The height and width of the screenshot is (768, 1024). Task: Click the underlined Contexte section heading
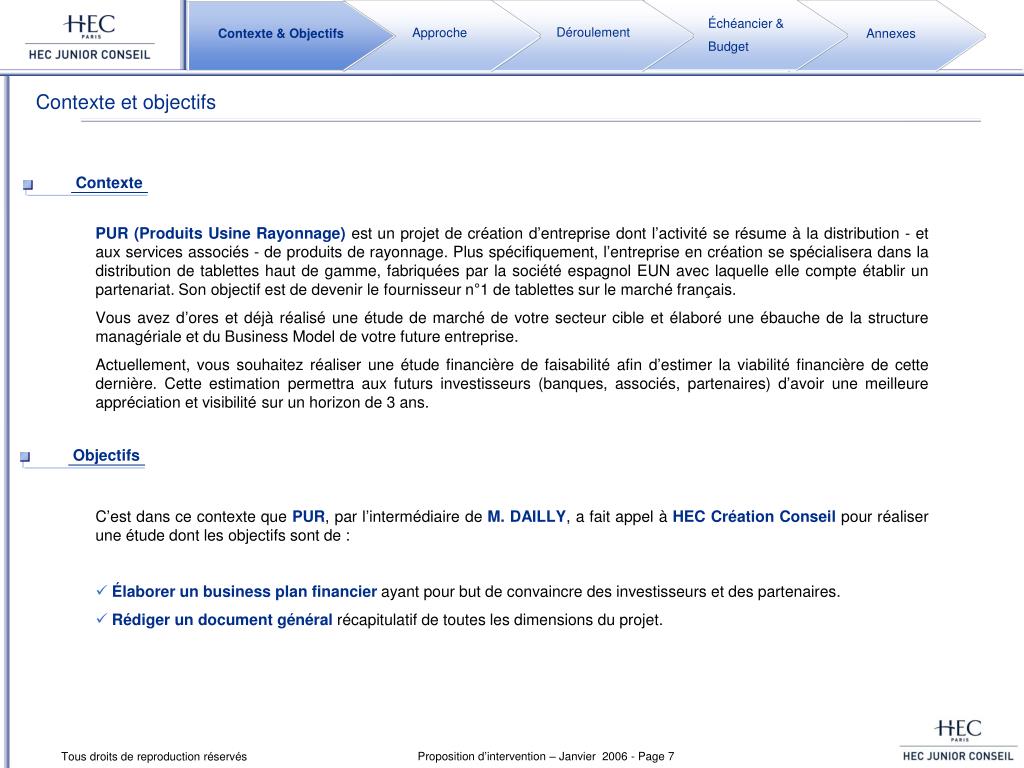[x=109, y=183]
